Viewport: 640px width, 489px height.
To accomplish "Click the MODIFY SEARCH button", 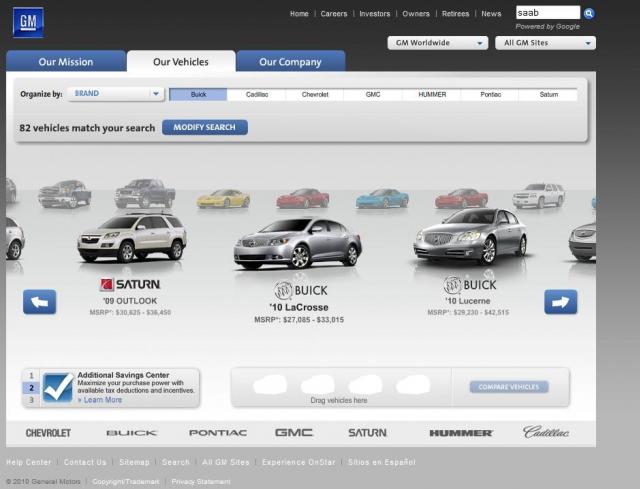I will [205, 127].
